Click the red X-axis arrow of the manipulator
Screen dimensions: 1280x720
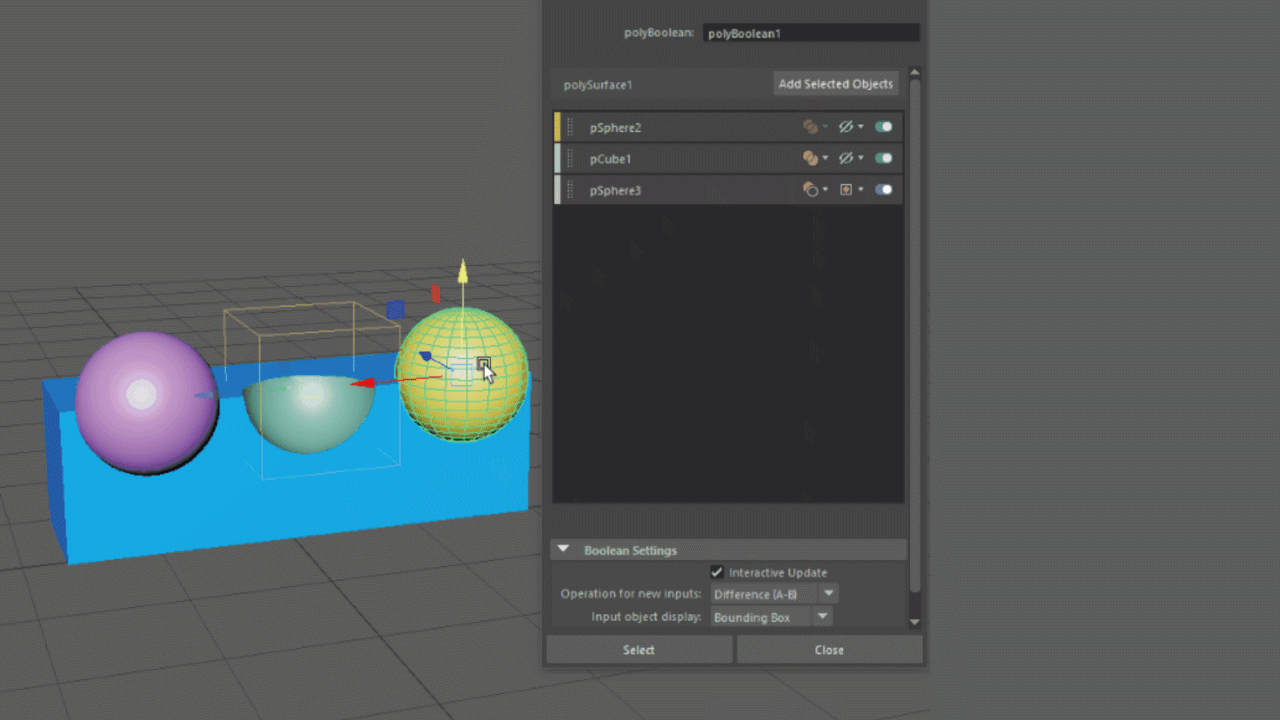tap(364, 382)
